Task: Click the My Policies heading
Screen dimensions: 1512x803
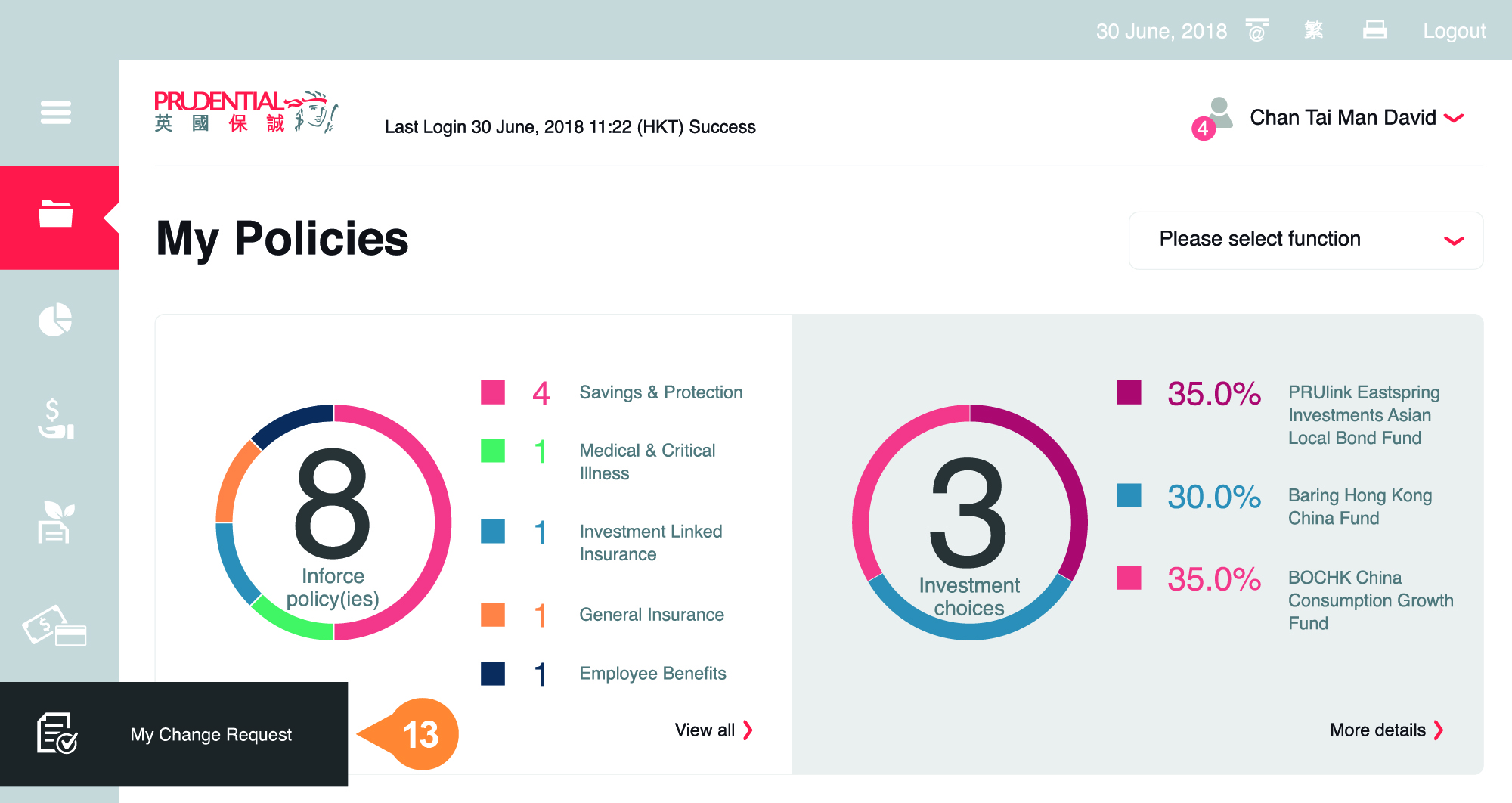Action: [x=282, y=239]
